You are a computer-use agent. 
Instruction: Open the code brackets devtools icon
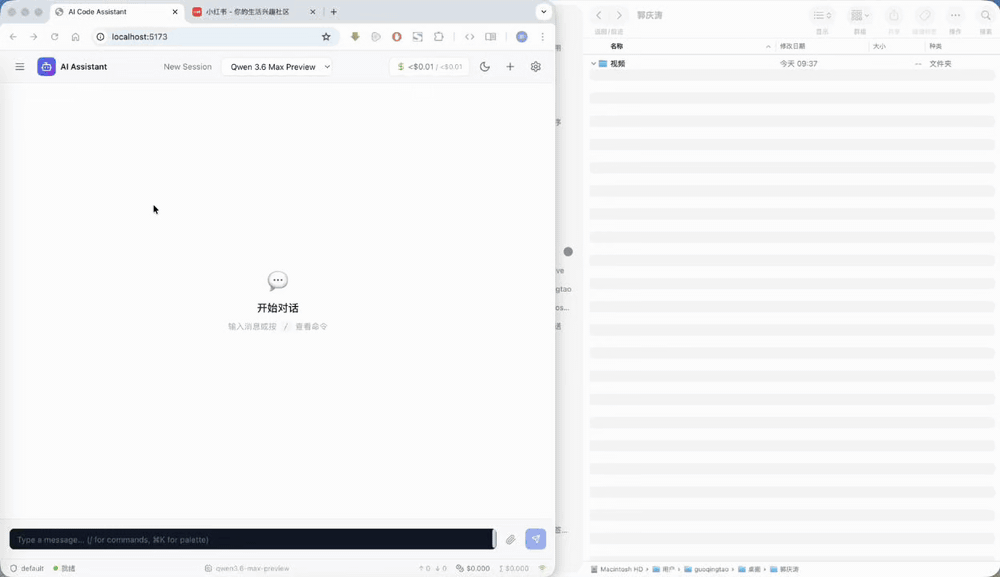(469, 37)
